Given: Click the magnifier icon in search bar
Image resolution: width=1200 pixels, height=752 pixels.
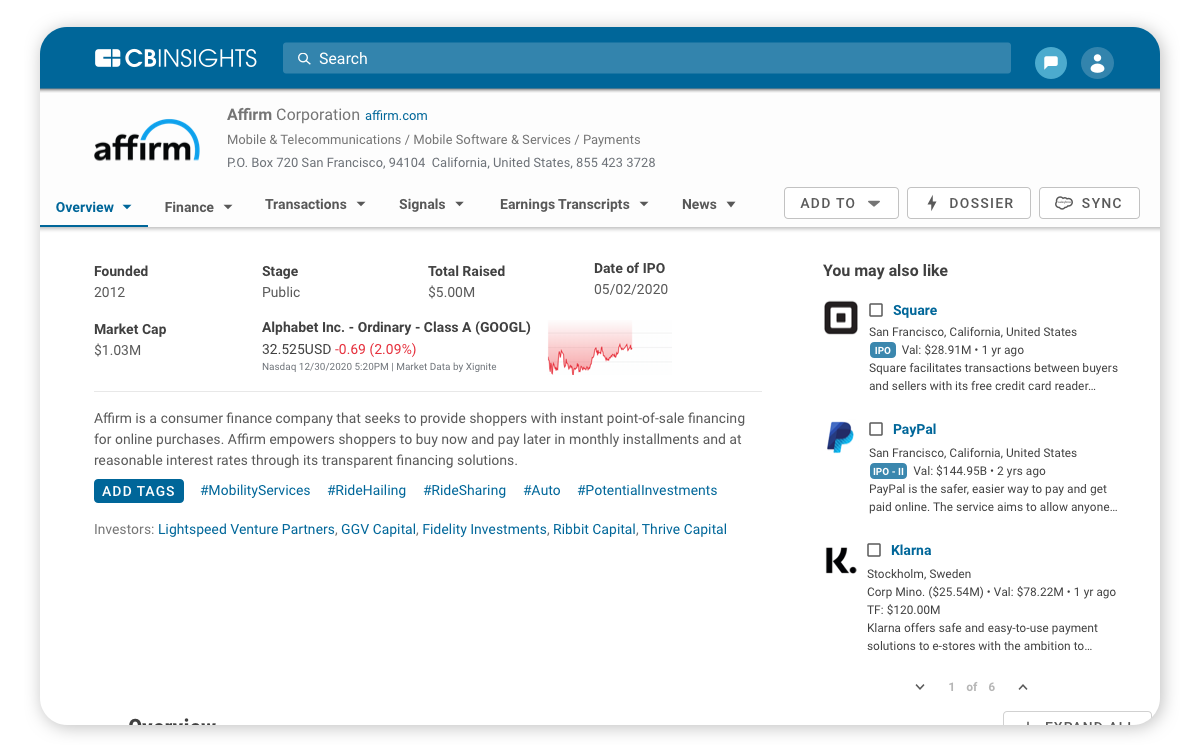Looking at the screenshot, I should click(x=304, y=58).
